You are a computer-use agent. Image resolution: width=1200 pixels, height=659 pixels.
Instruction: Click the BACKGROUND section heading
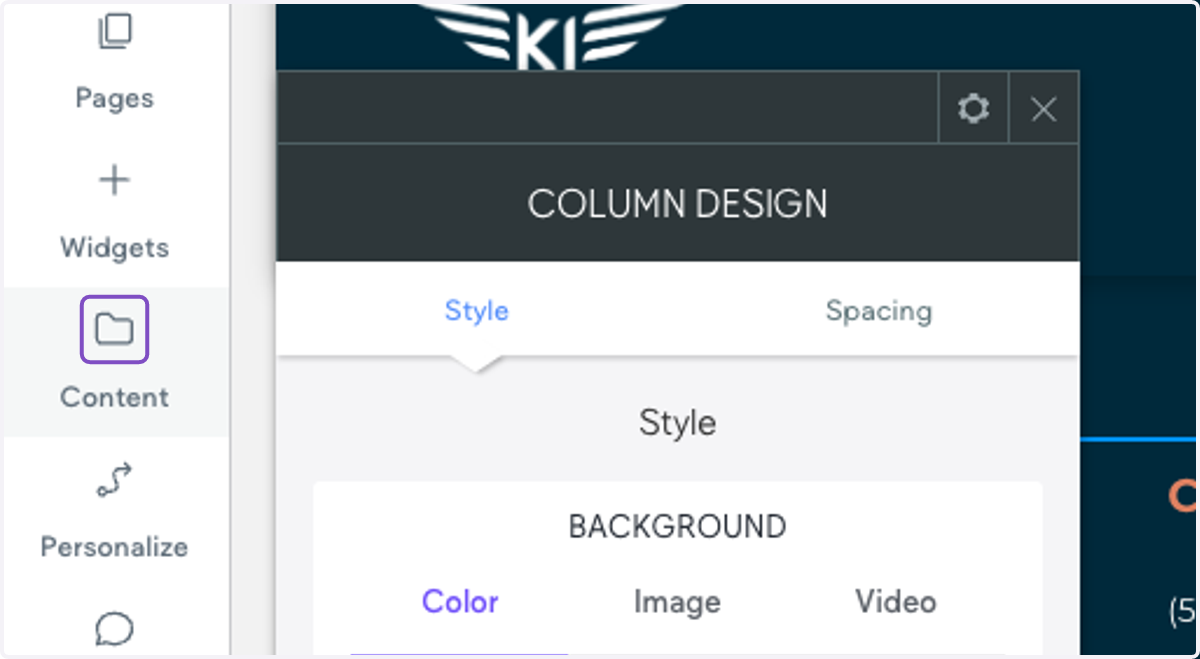[x=678, y=526]
